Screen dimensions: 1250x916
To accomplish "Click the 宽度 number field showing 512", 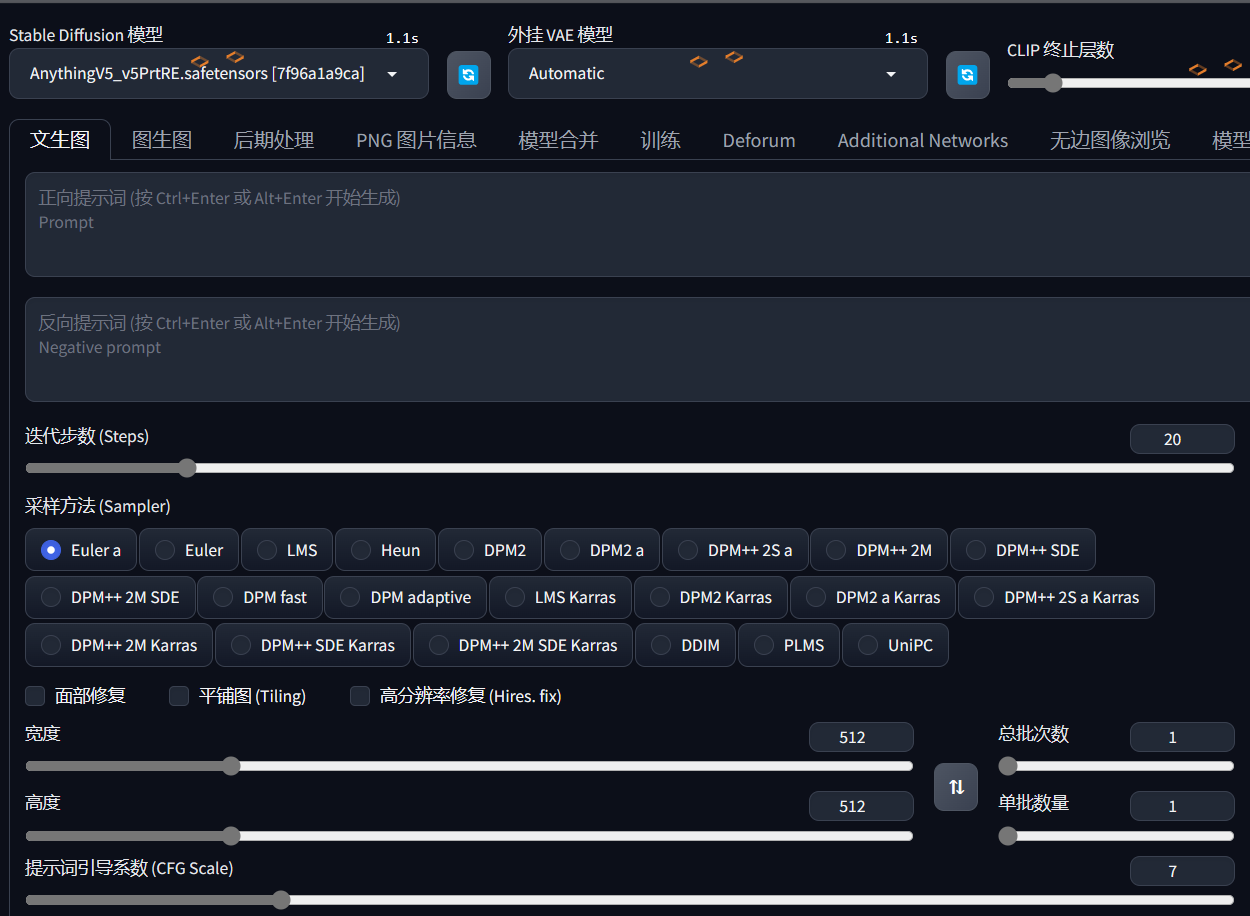I will tap(861, 737).
